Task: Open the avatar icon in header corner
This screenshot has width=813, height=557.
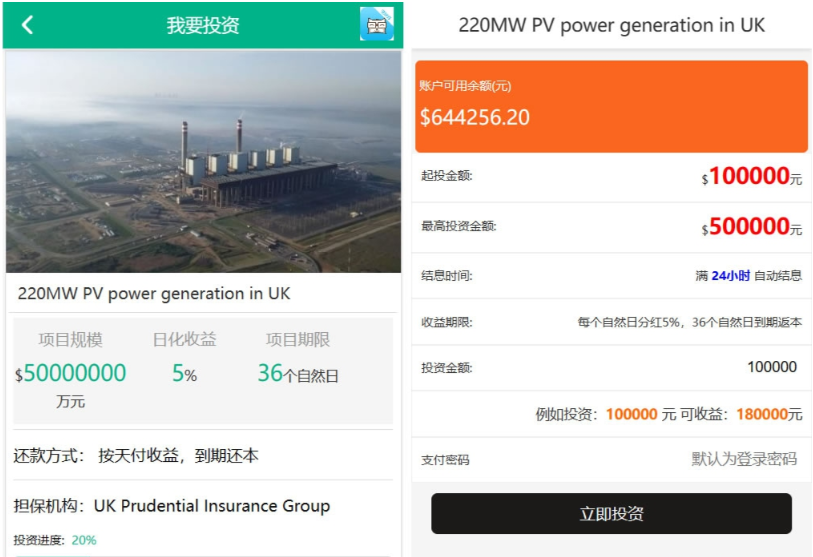Action: coord(376,25)
